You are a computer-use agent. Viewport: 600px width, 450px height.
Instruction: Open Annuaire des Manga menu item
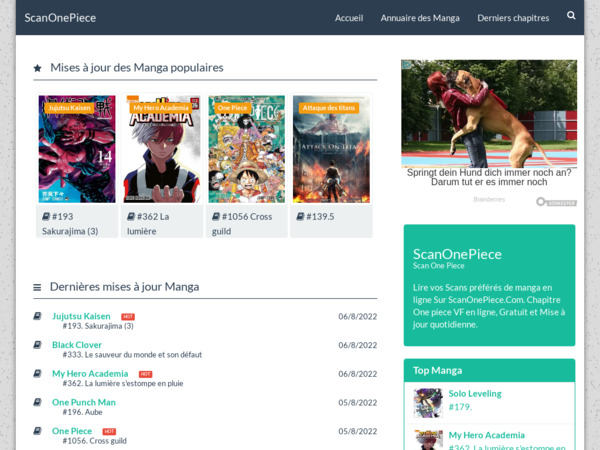point(420,18)
